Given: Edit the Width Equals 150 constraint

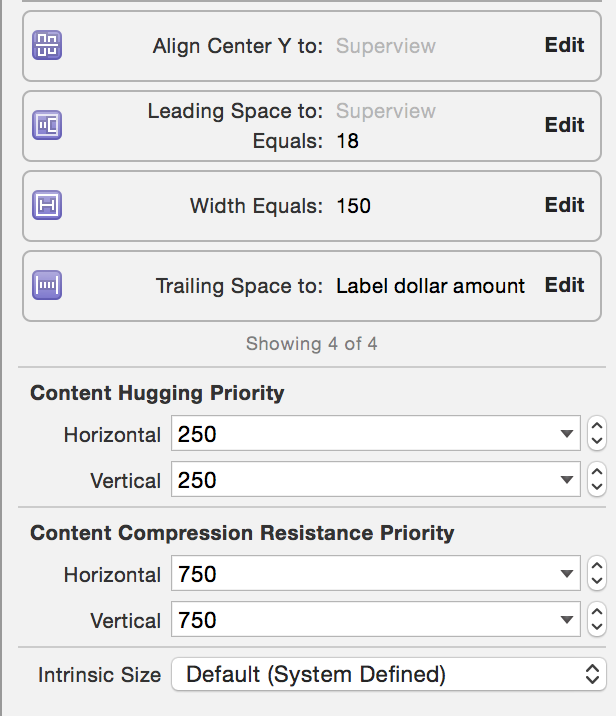Looking at the screenshot, I should (564, 205).
